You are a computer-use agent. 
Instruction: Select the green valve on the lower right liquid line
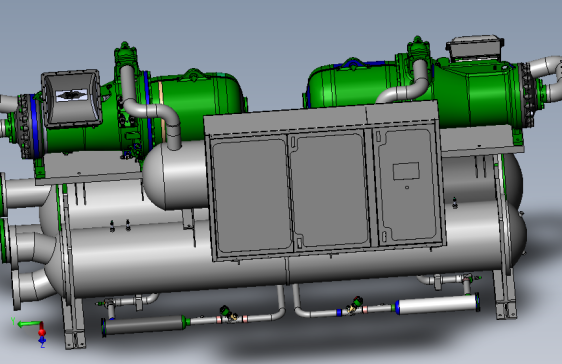click(x=357, y=302)
